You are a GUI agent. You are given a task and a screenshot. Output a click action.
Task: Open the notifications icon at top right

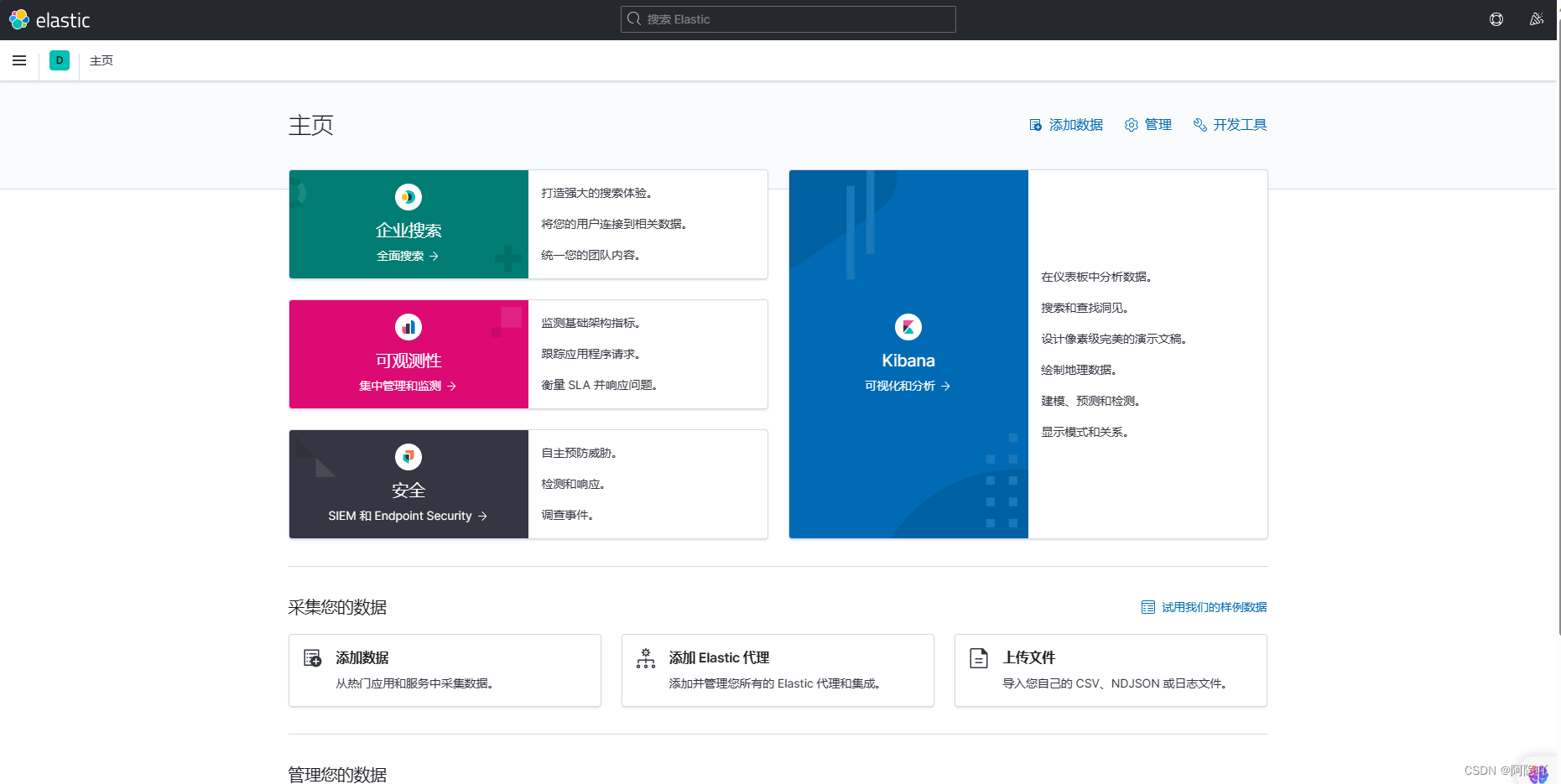coord(1536,19)
